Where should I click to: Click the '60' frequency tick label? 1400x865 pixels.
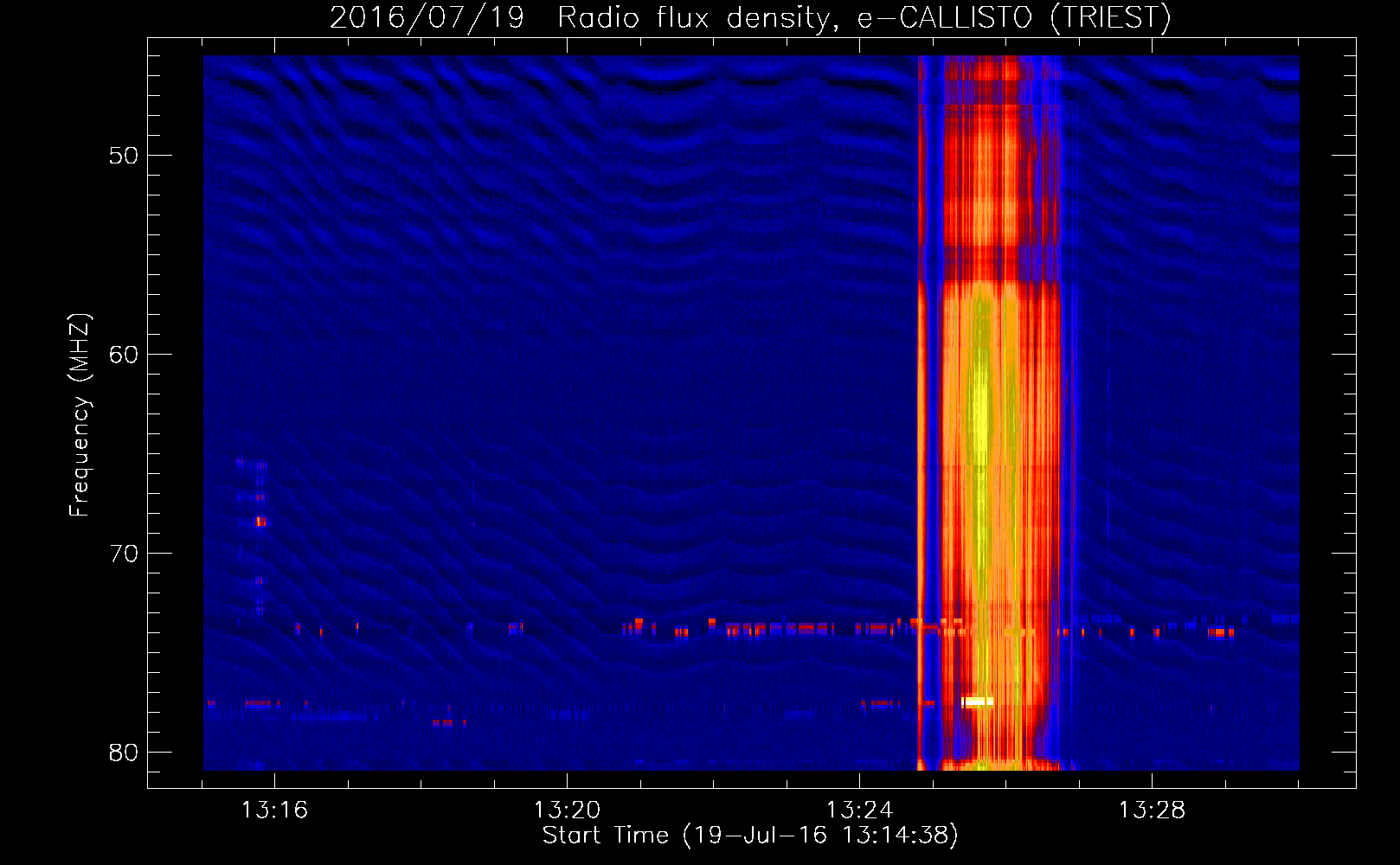pyautogui.click(x=124, y=355)
